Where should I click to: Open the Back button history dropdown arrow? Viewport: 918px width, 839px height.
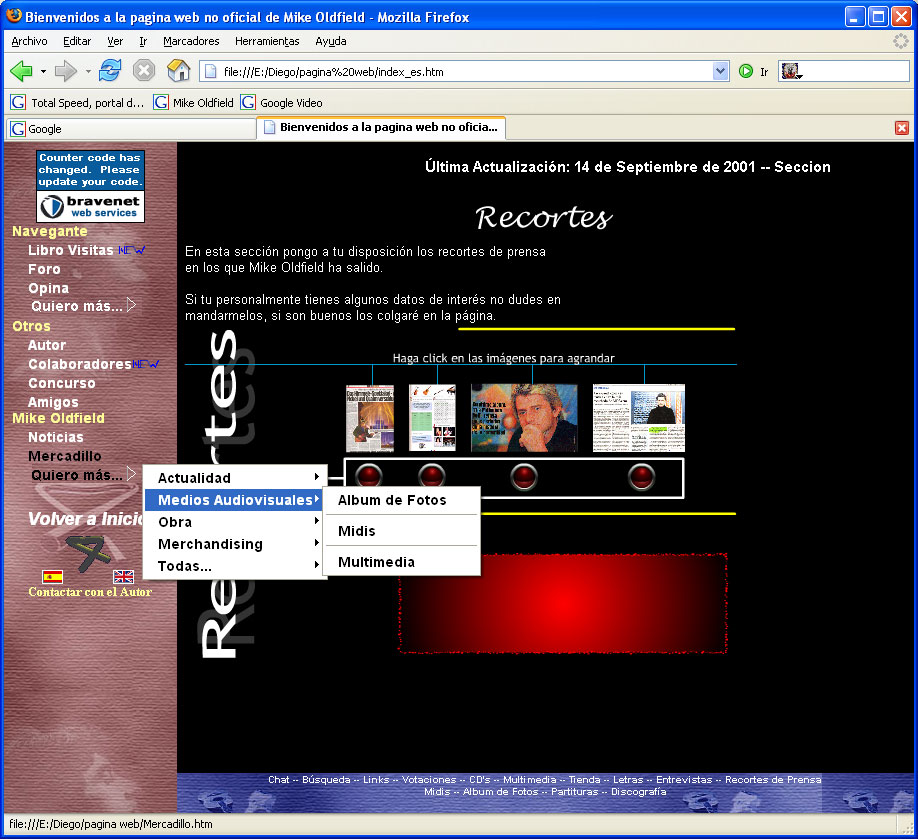coord(43,71)
